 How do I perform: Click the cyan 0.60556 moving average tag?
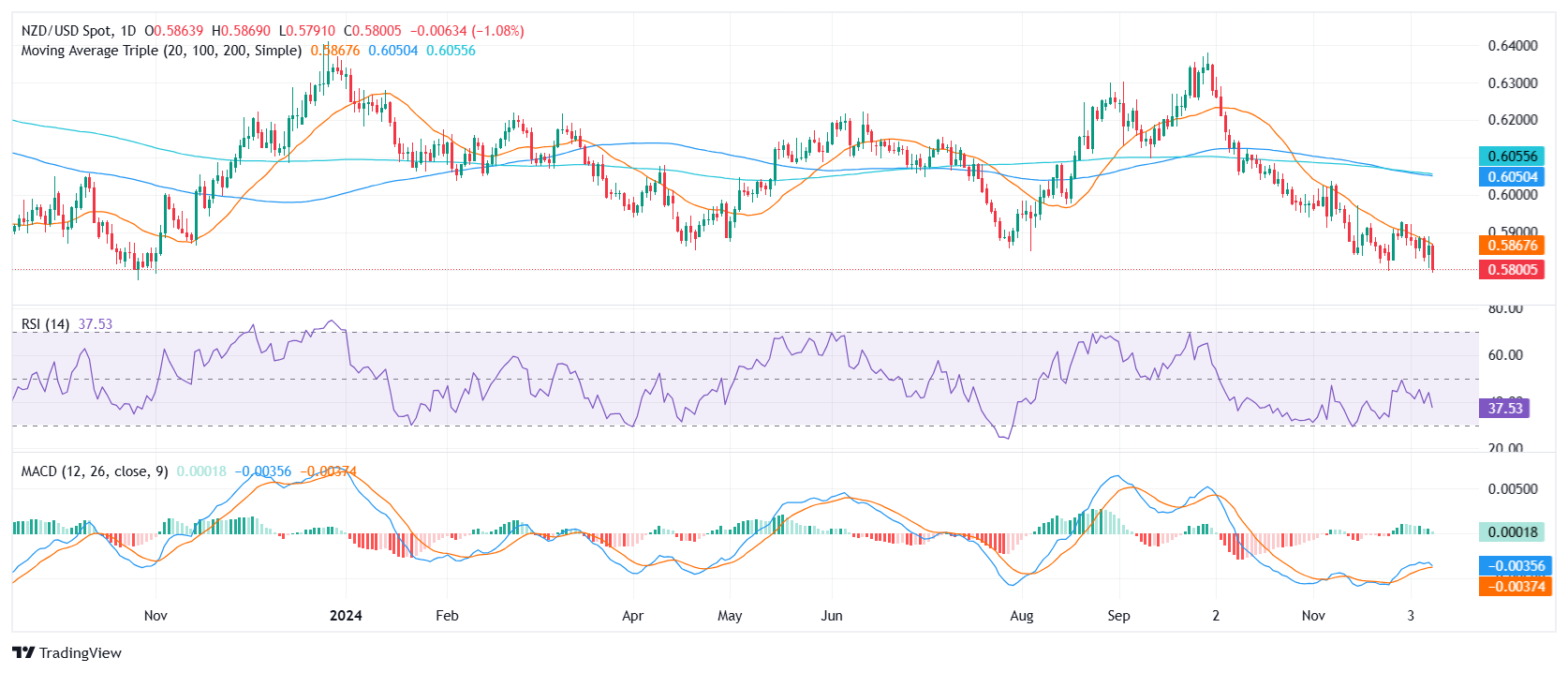point(1513,157)
